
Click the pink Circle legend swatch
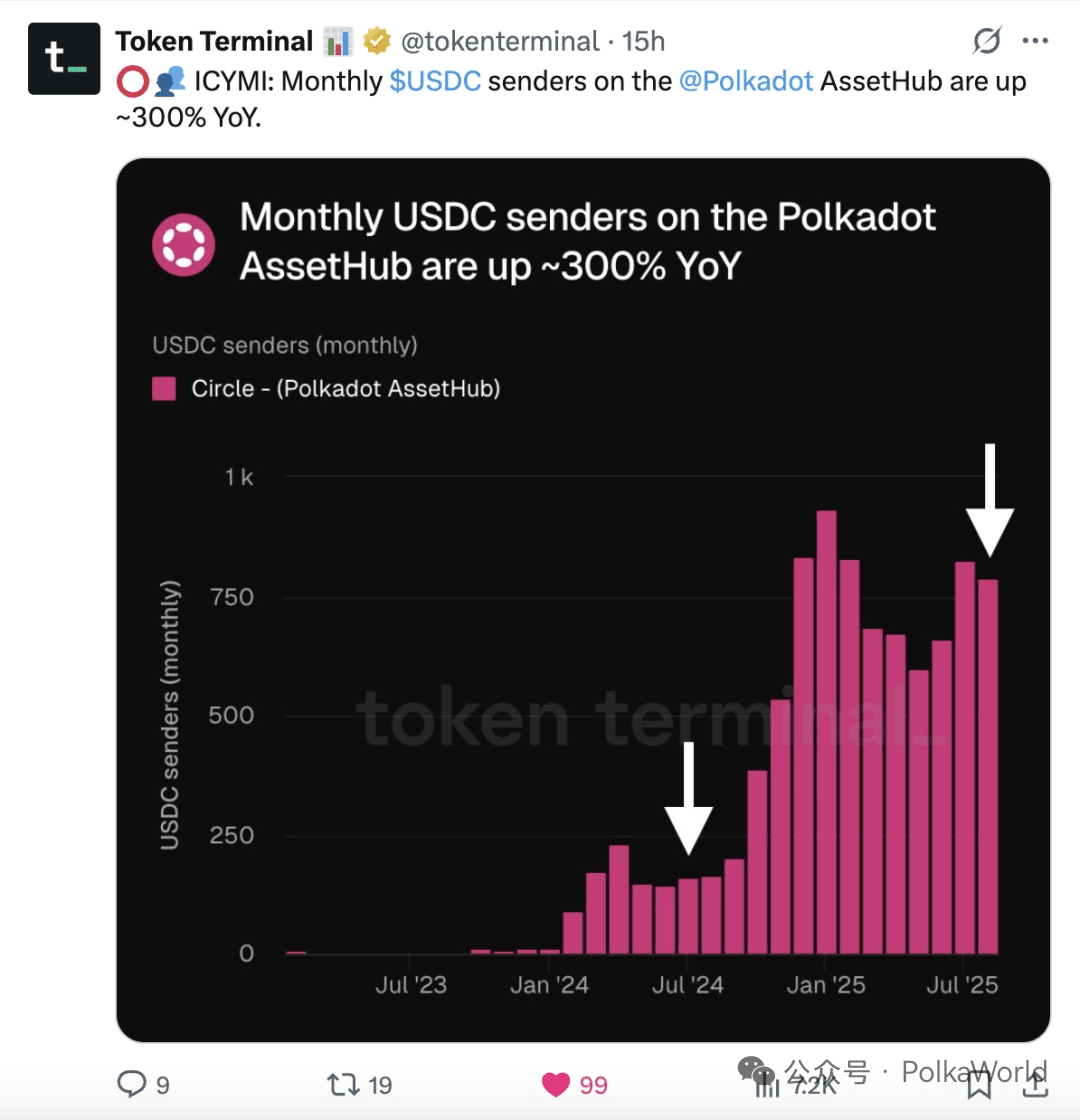(164, 389)
